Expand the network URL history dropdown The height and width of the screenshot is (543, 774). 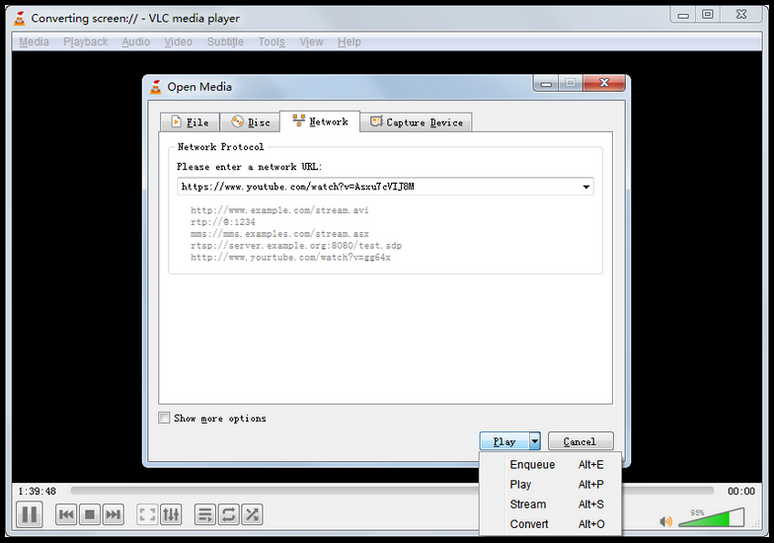pyautogui.click(x=585, y=187)
